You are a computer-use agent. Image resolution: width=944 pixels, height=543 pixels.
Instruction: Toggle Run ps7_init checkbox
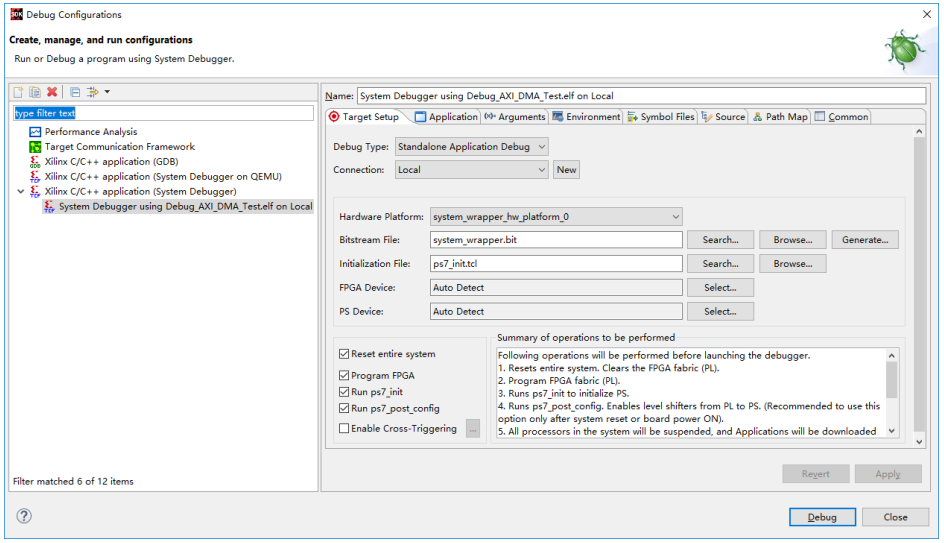(344, 392)
